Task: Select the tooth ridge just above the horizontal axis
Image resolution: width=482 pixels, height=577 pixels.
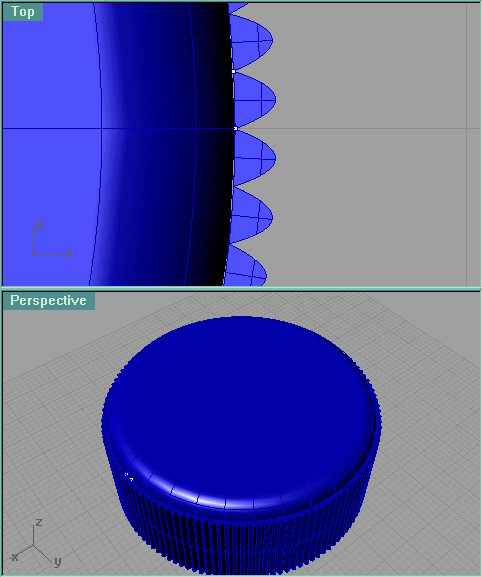Action: coord(254,100)
